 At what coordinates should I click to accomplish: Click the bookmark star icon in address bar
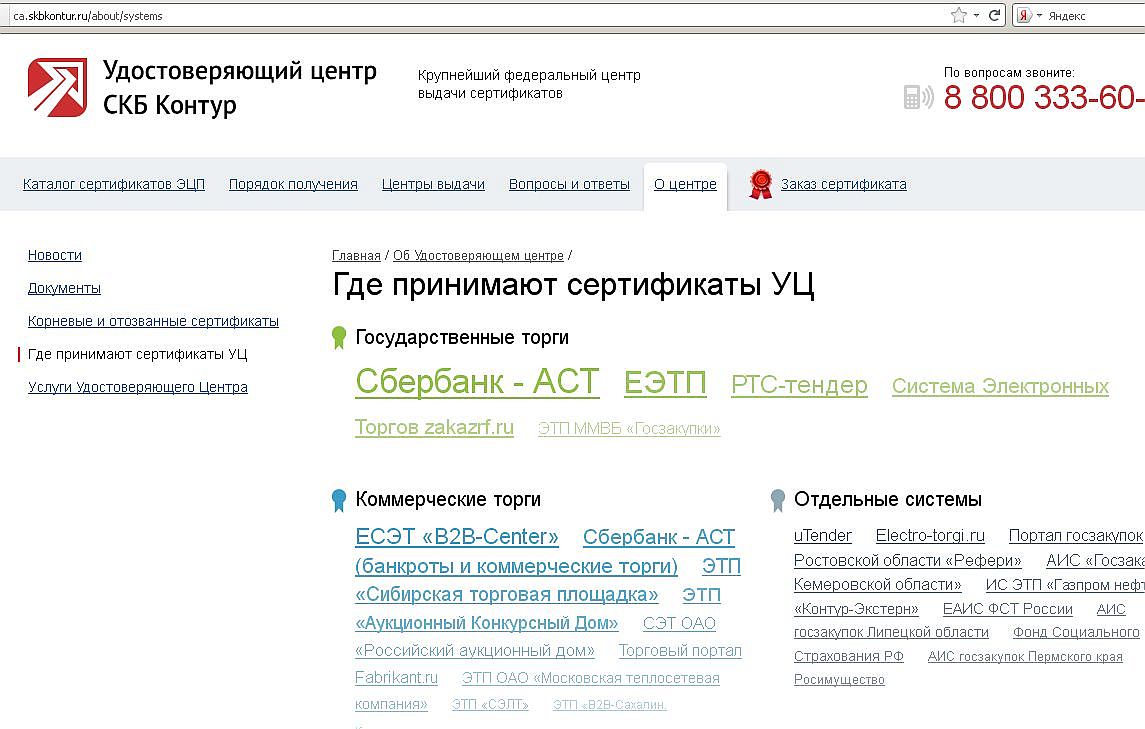tap(959, 15)
